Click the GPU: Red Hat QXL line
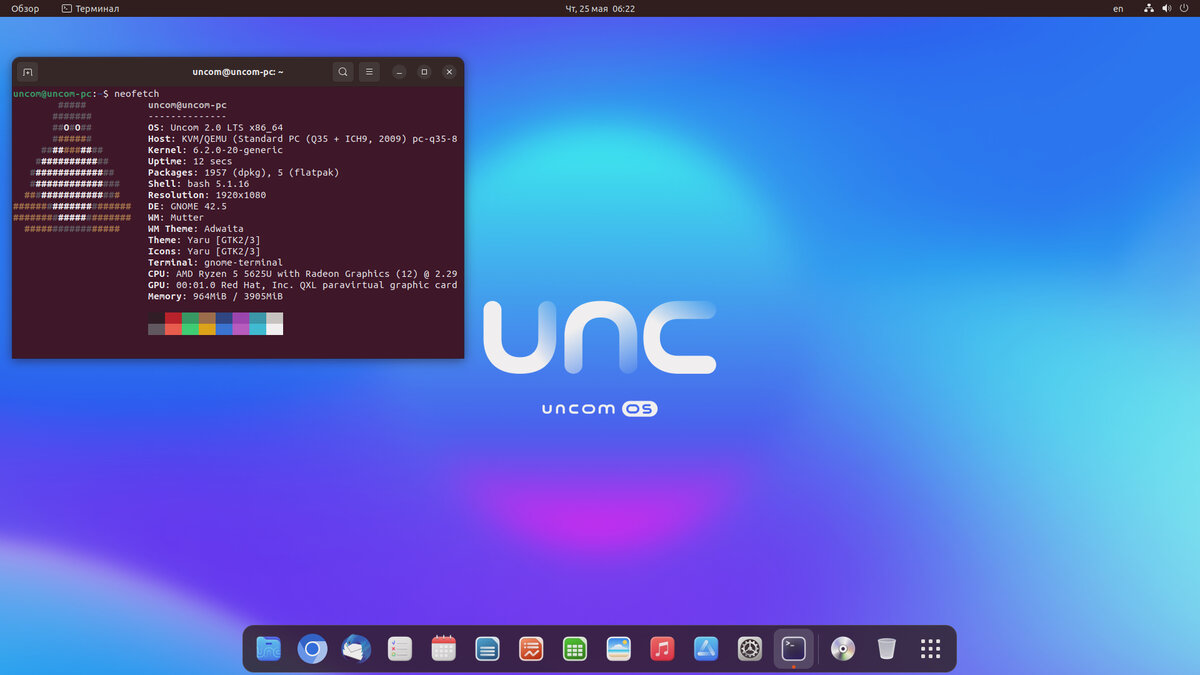1200x675 pixels. coord(303,285)
